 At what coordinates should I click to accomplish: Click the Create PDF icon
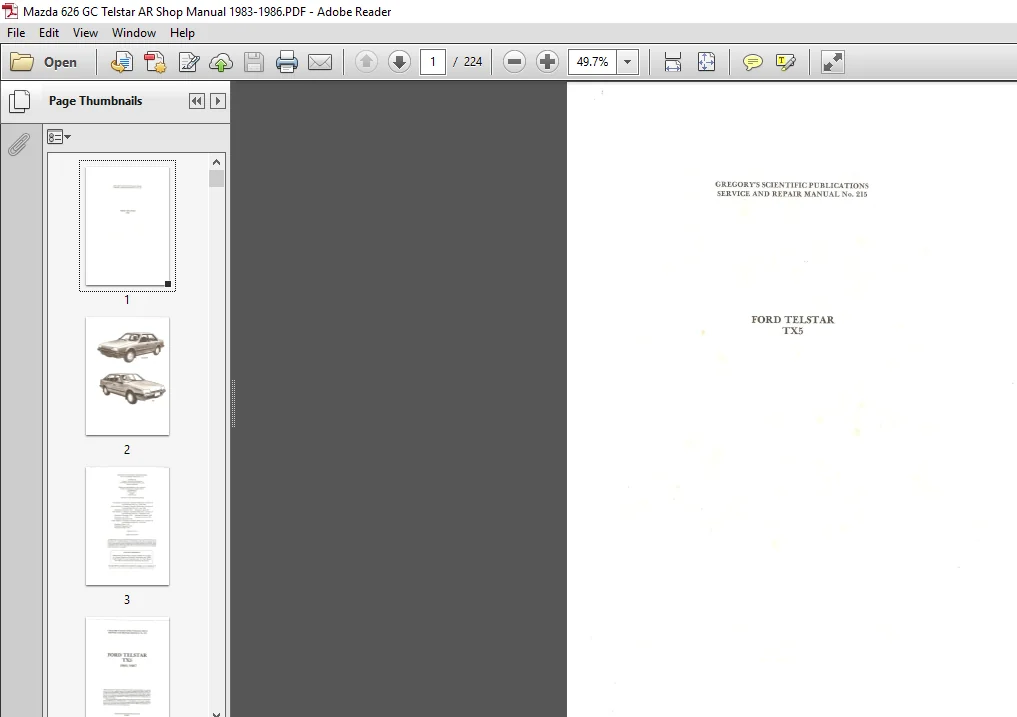pos(155,62)
